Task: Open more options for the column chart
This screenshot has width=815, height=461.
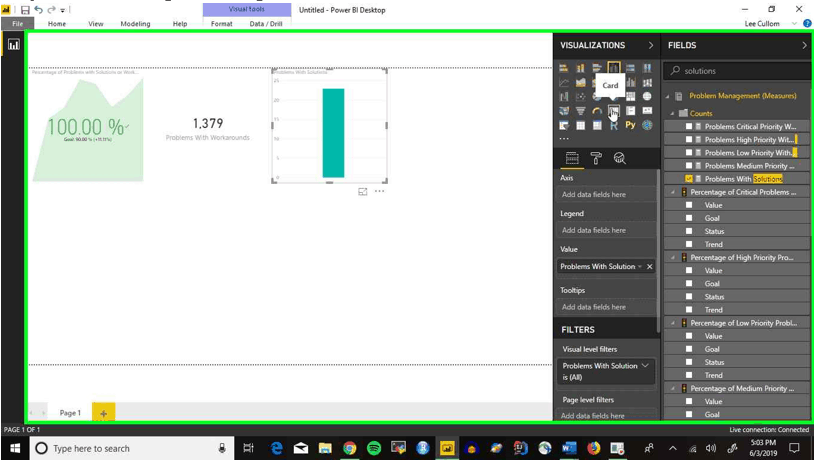Action: coord(379,191)
